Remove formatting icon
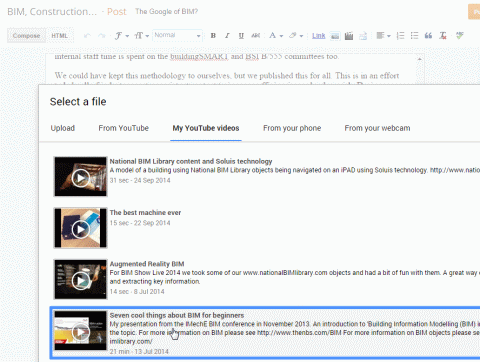This screenshot has width=480, height=362. [x=443, y=36]
